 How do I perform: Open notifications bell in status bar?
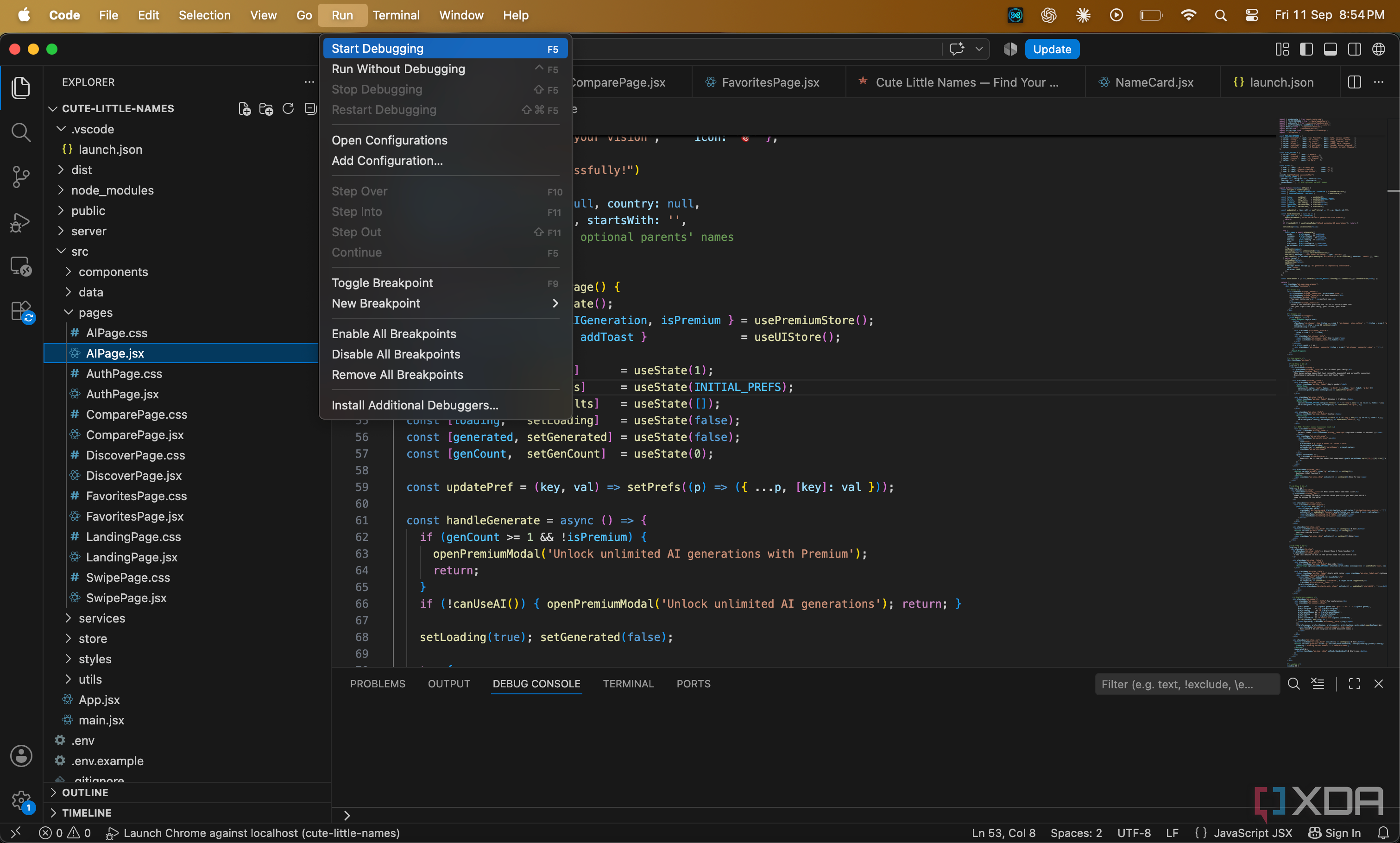coord(1383,833)
